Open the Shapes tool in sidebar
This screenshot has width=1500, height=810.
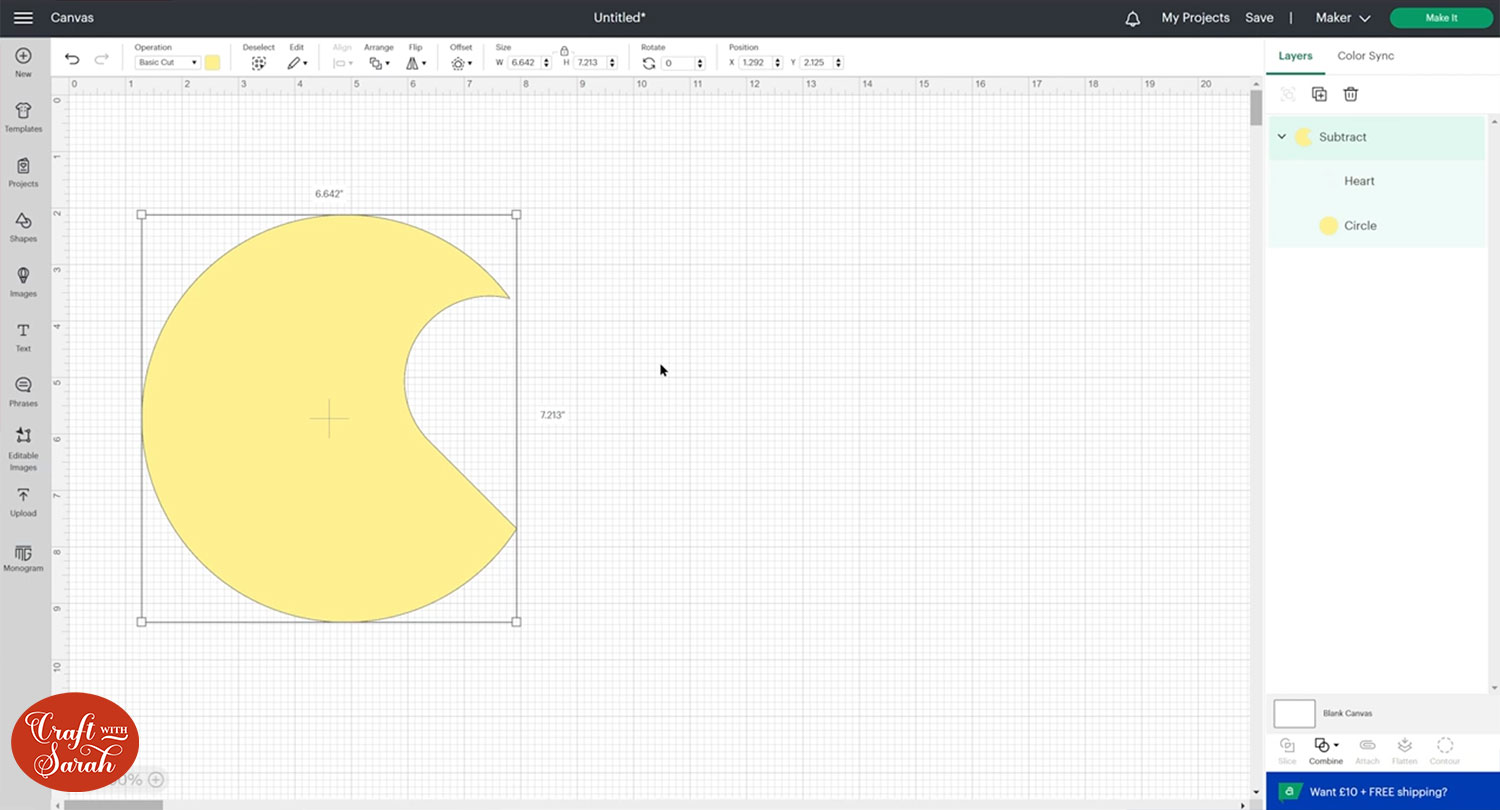(x=23, y=226)
